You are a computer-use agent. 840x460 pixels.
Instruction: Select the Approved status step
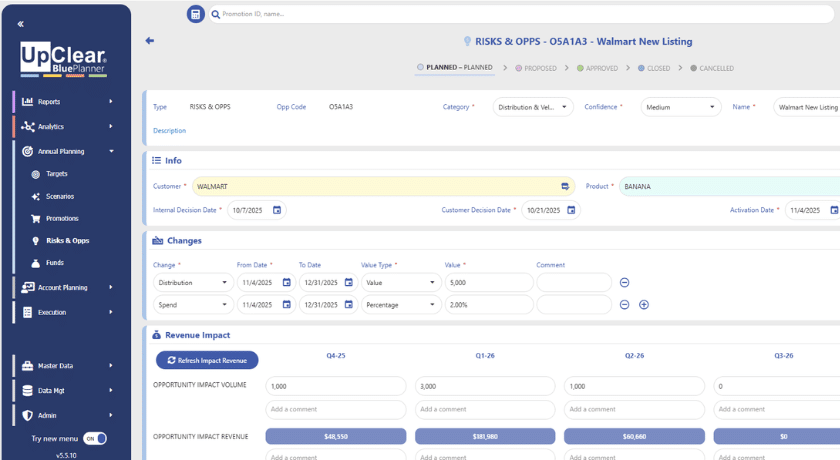pyautogui.click(x=600, y=68)
